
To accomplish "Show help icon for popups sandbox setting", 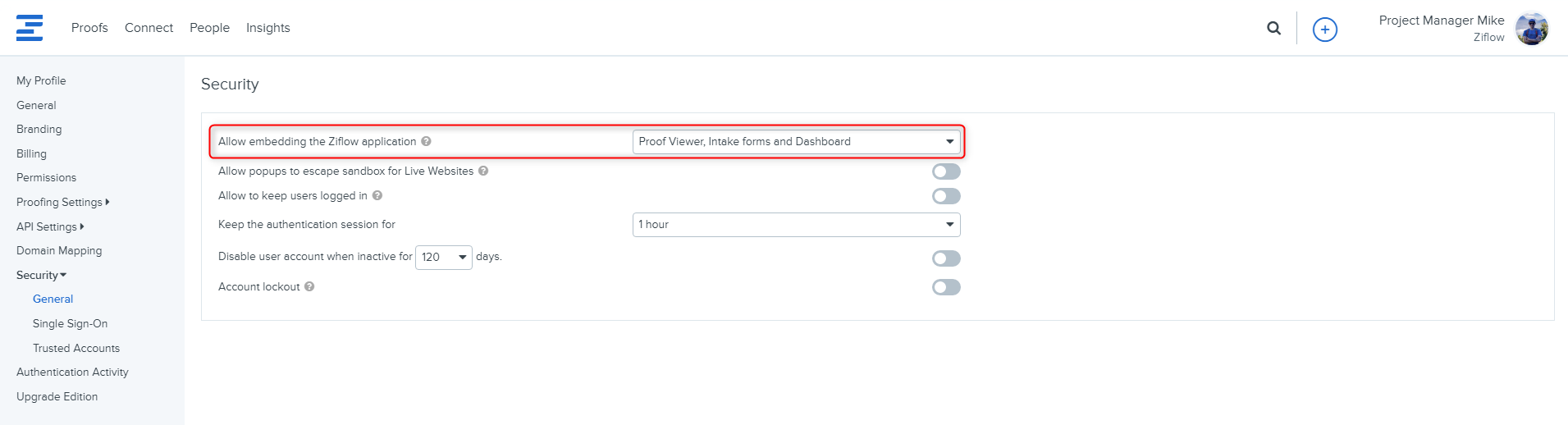I will tap(483, 171).
